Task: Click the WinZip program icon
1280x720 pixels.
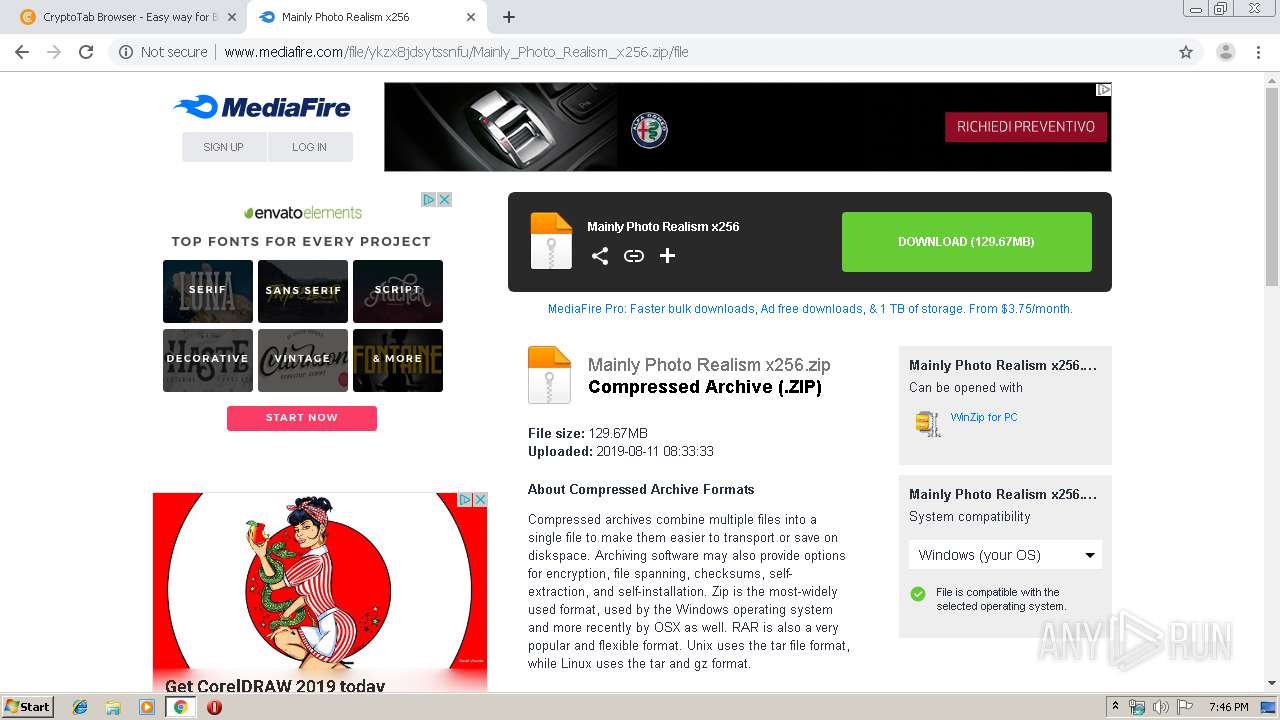Action: [928, 423]
